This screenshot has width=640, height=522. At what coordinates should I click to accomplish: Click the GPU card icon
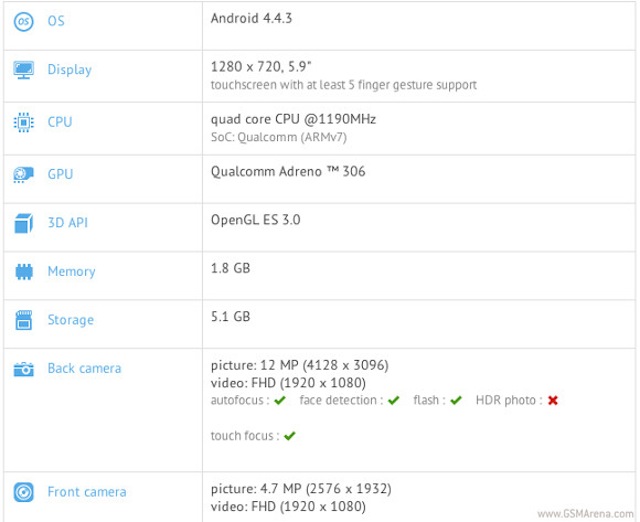tap(24, 174)
